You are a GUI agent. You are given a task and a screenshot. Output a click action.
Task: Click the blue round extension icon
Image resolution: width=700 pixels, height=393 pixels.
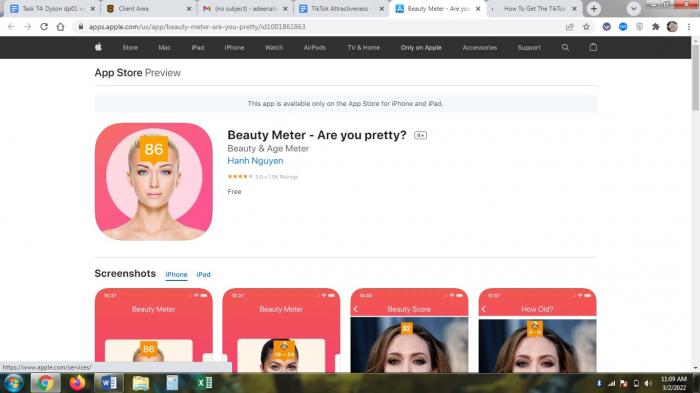pyautogui.click(x=623, y=27)
